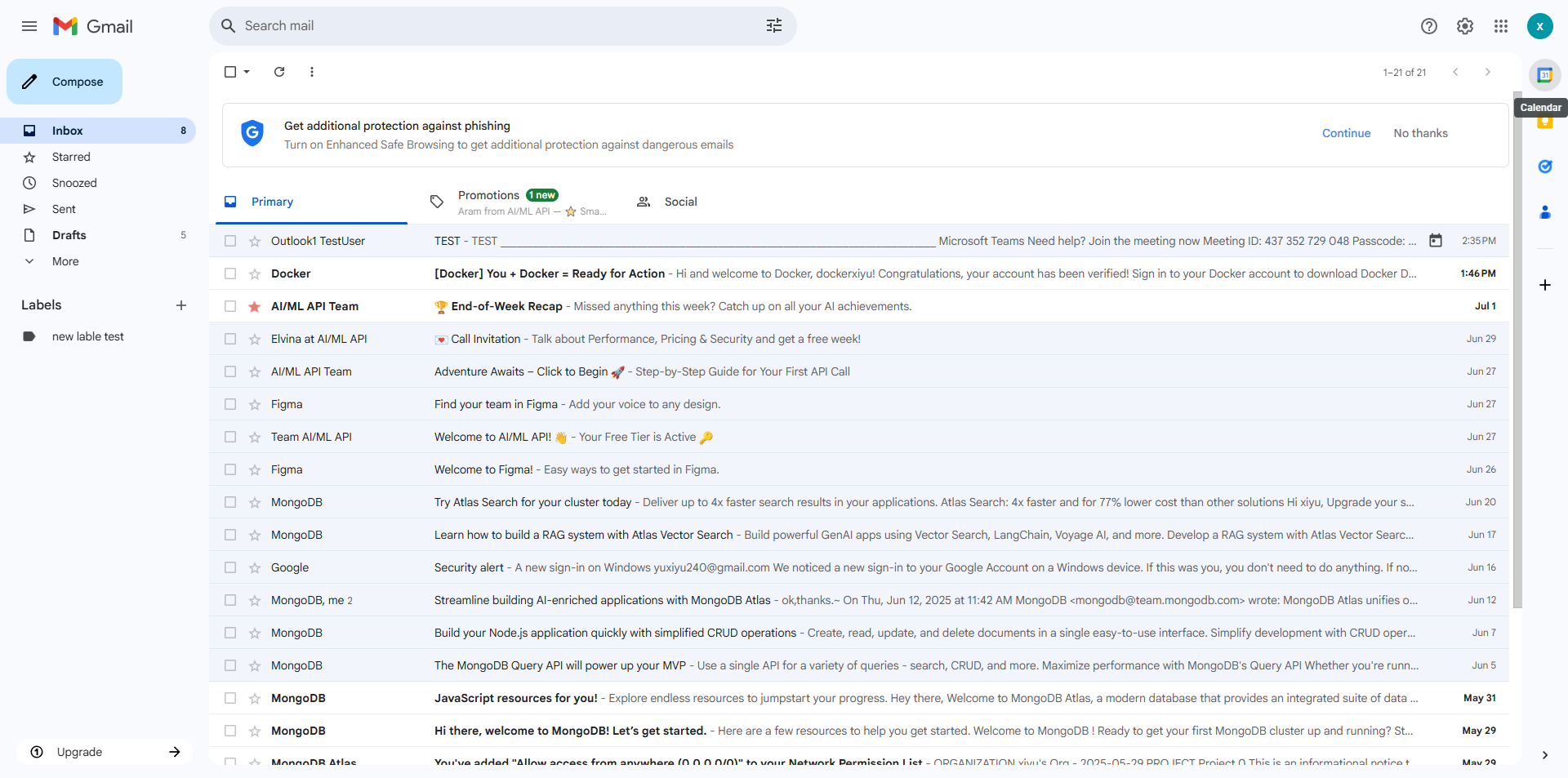Open the main menu hamburger icon
Image resolution: width=1568 pixels, height=778 pixels.
[x=29, y=26]
